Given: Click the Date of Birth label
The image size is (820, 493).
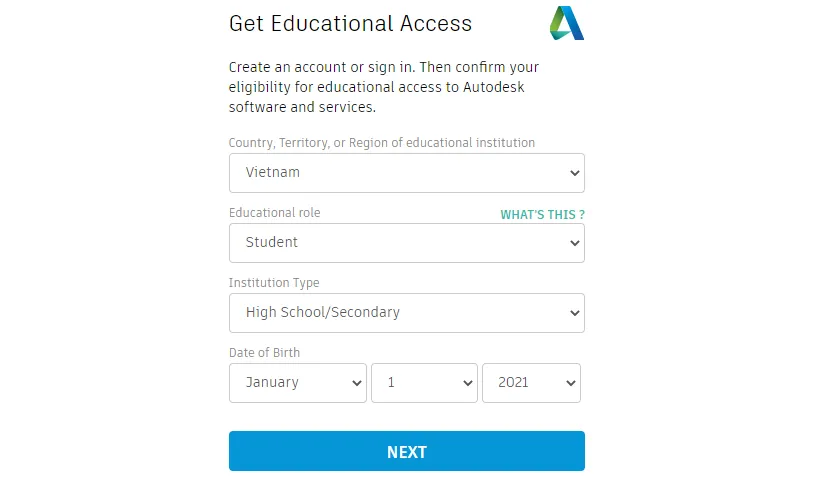Looking at the screenshot, I should pyautogui.click(x=264, y=353).
